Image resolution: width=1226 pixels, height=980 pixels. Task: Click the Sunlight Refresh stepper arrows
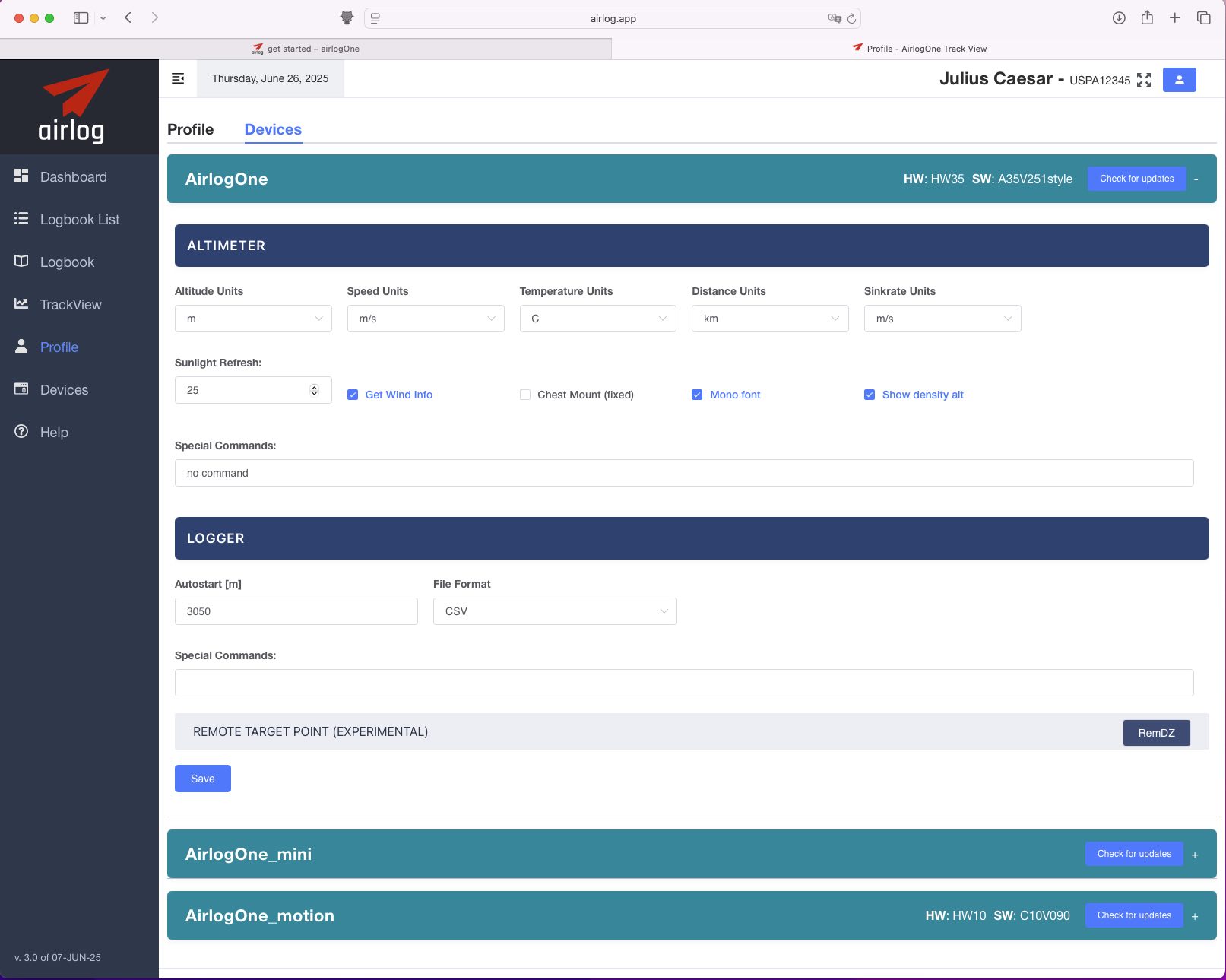pyautogui.click(x=314, y=390)
